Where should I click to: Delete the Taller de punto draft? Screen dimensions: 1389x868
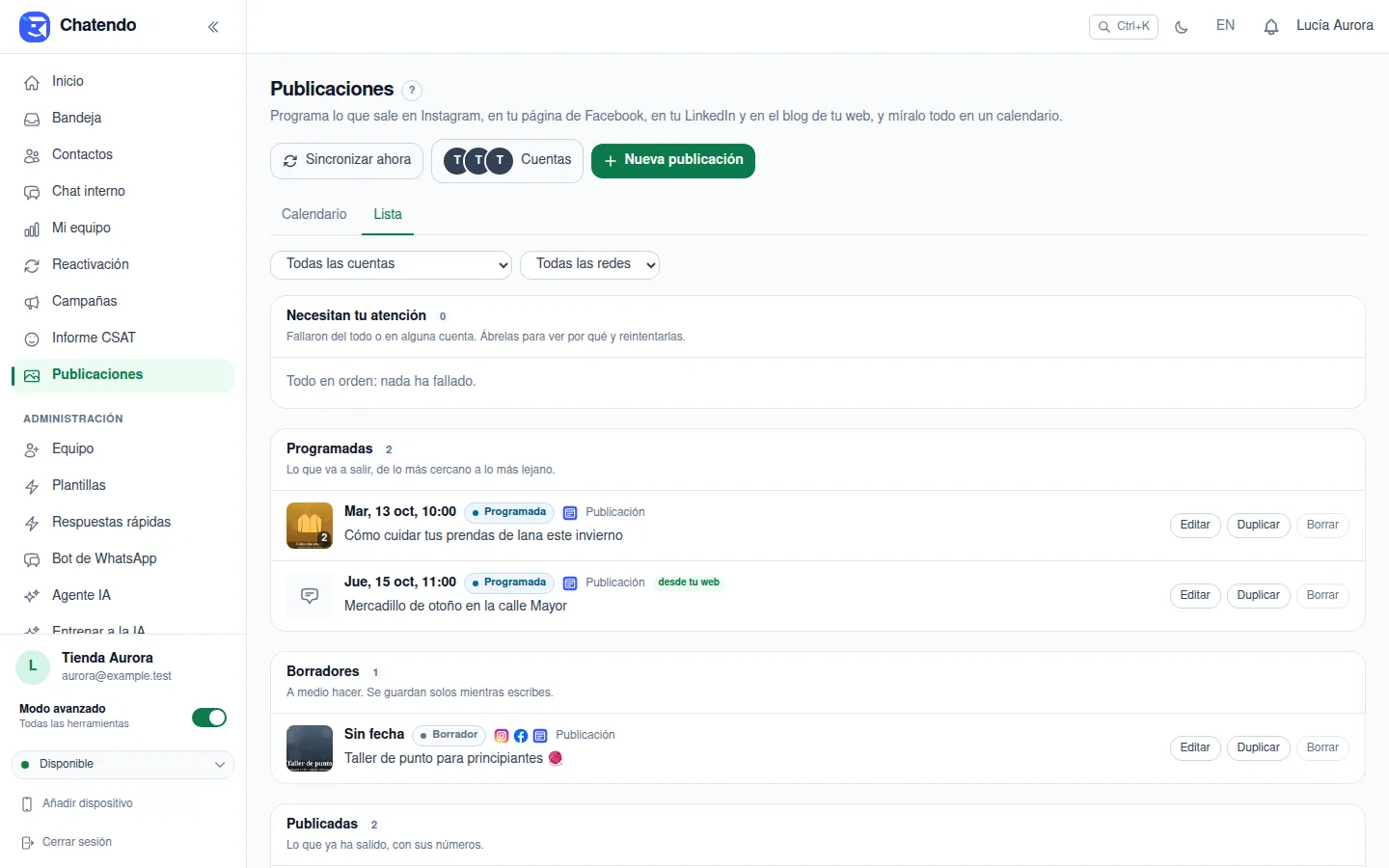coord(1322,748)
